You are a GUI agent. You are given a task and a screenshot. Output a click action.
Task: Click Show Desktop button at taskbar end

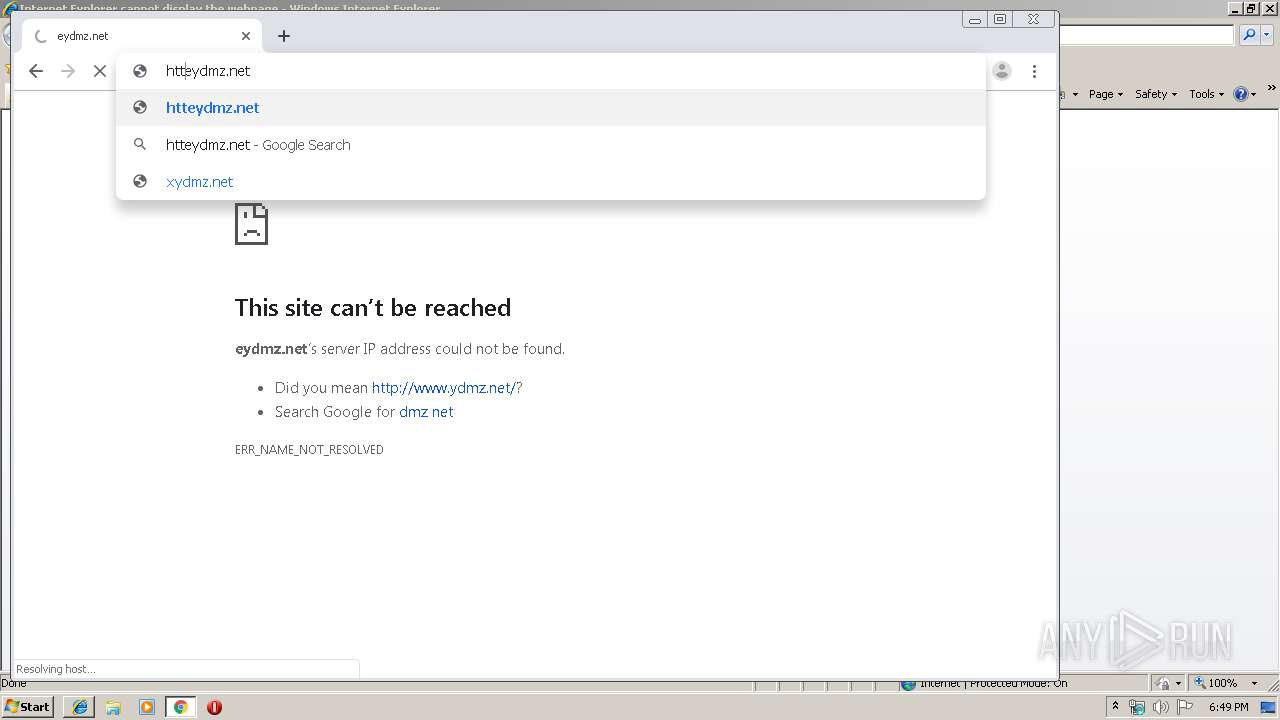click(x=1270, y=707)
